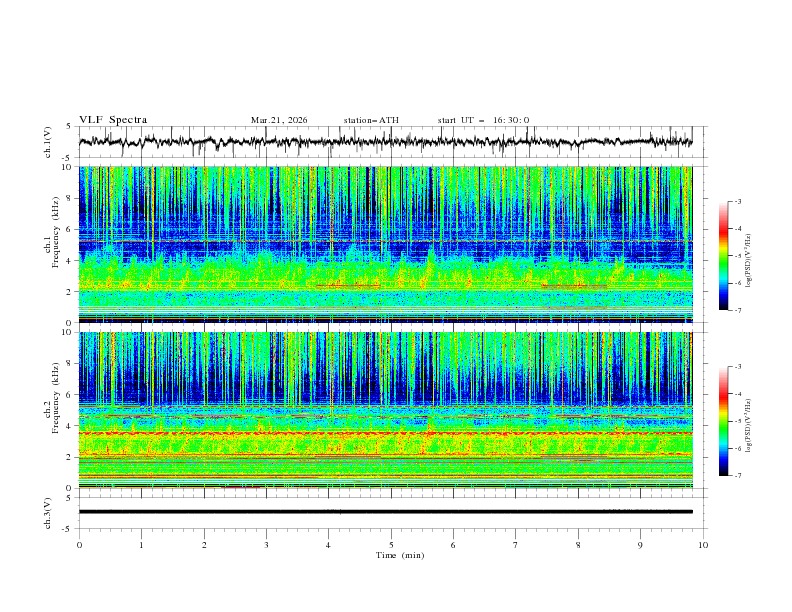The image size is (792, 612).
Task: Click the "5" minute tick label
Action: pyautogui.click(x=391, y=545)
